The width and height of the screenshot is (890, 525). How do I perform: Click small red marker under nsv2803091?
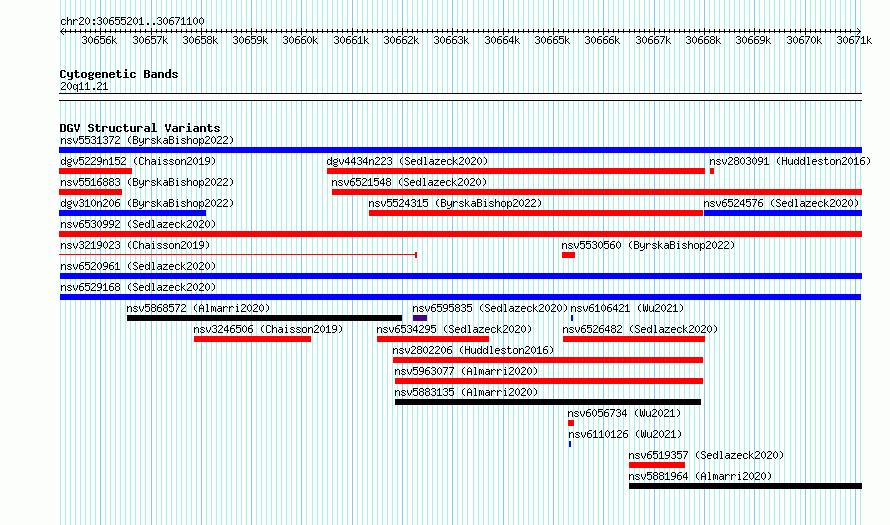[712, 171]
